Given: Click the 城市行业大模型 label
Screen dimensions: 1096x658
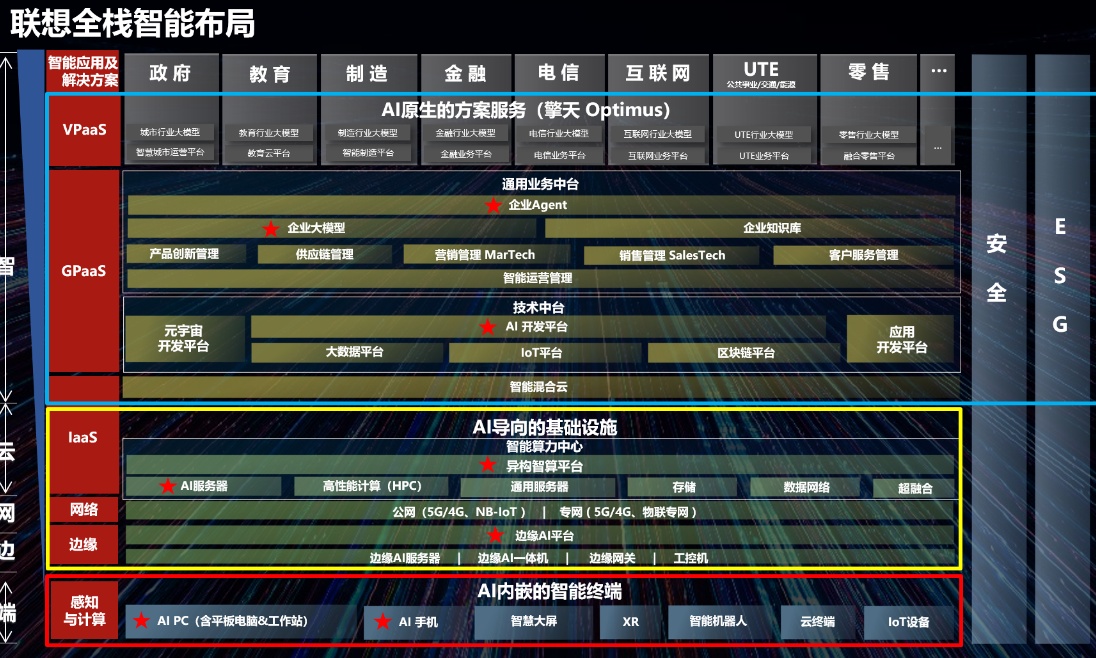Looking at the screenshot, I should tap(170, 132).
